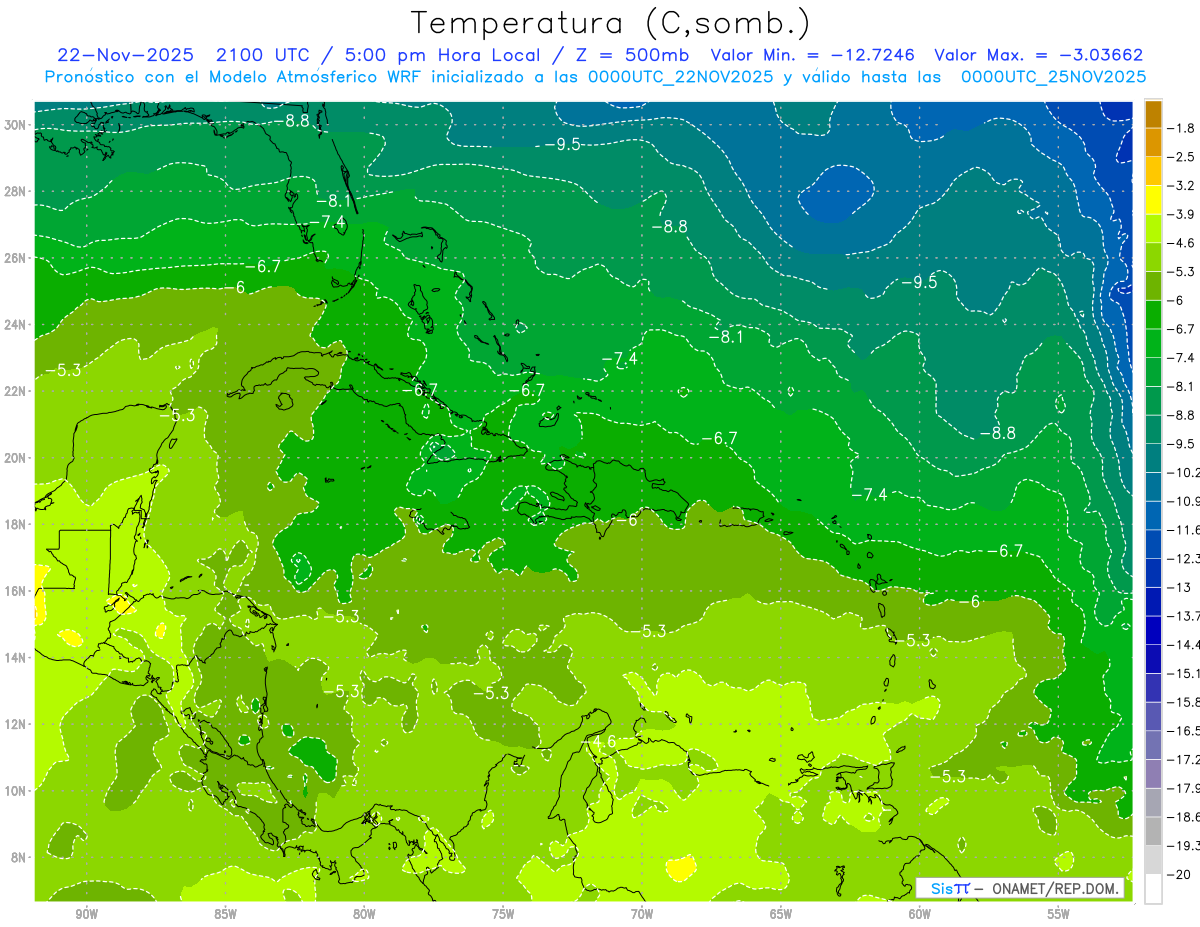Click the '8N' latitude axis label
The image size is (1200, 927).
[19, 857]
